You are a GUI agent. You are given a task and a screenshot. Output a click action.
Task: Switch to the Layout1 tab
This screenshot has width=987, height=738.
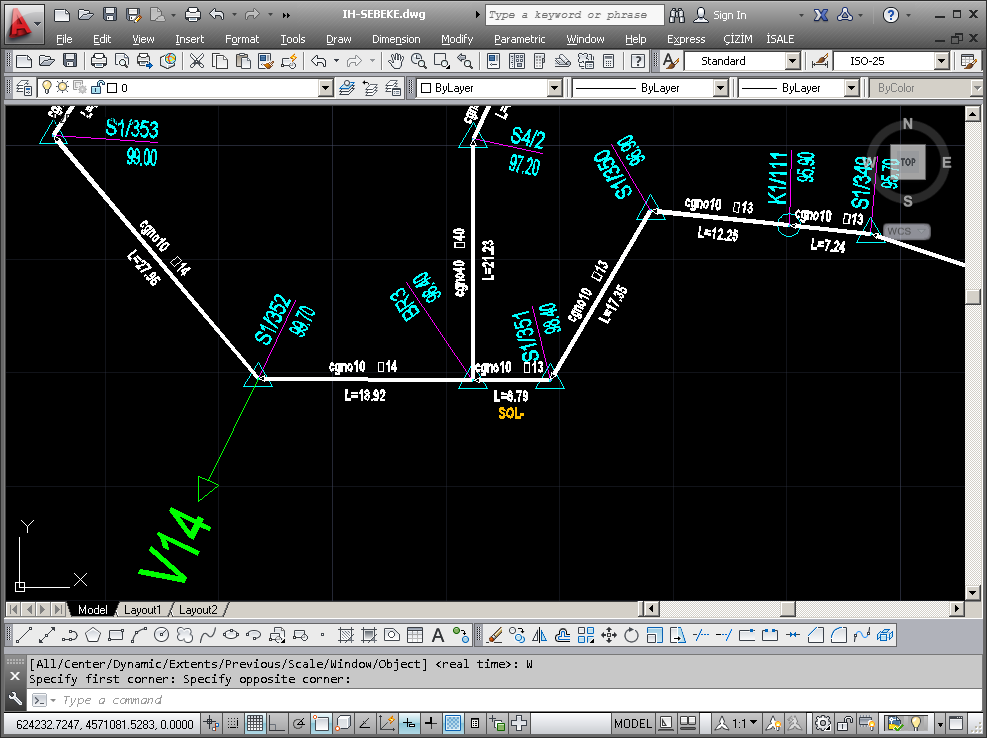click(143, 609)
